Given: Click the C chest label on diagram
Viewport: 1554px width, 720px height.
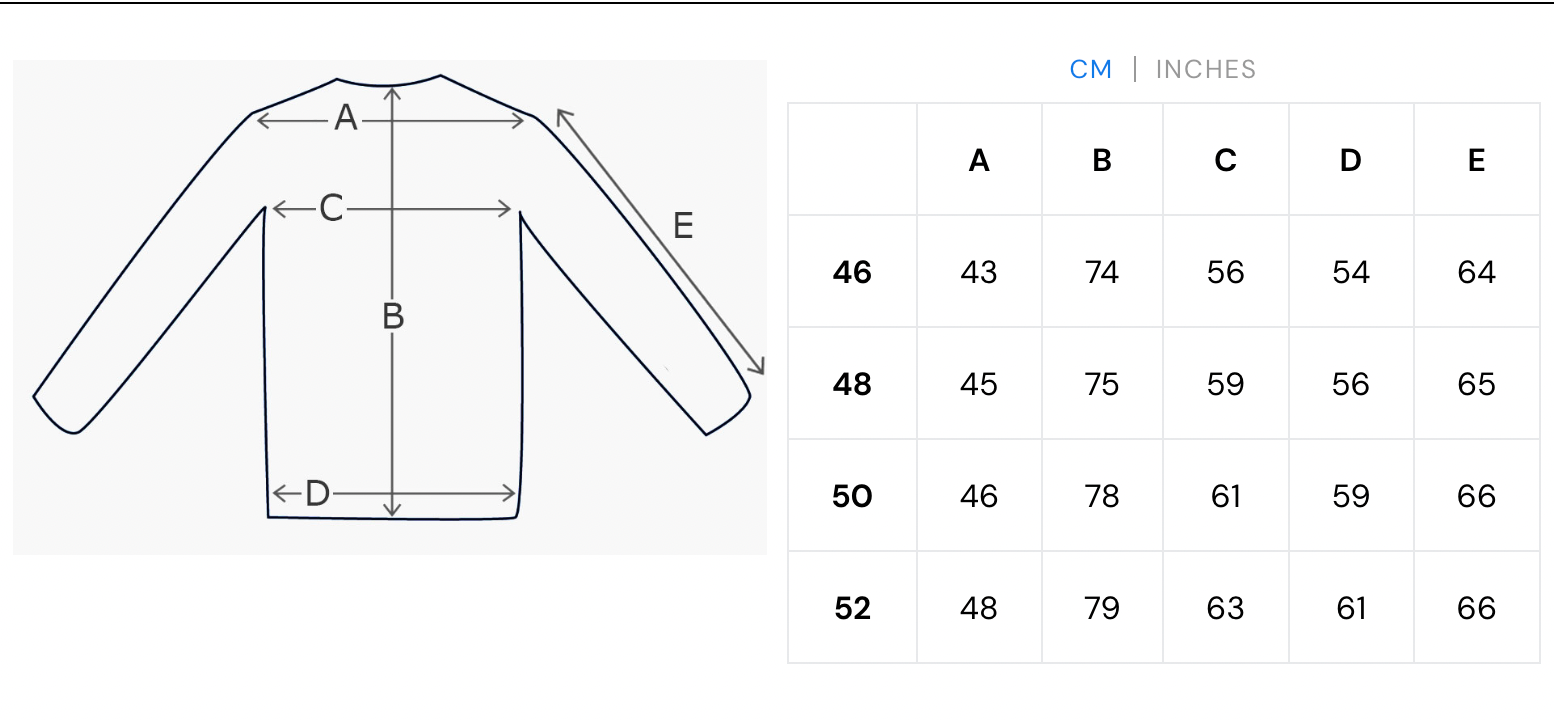Looking at the screenshot, I should coord(331,208).
